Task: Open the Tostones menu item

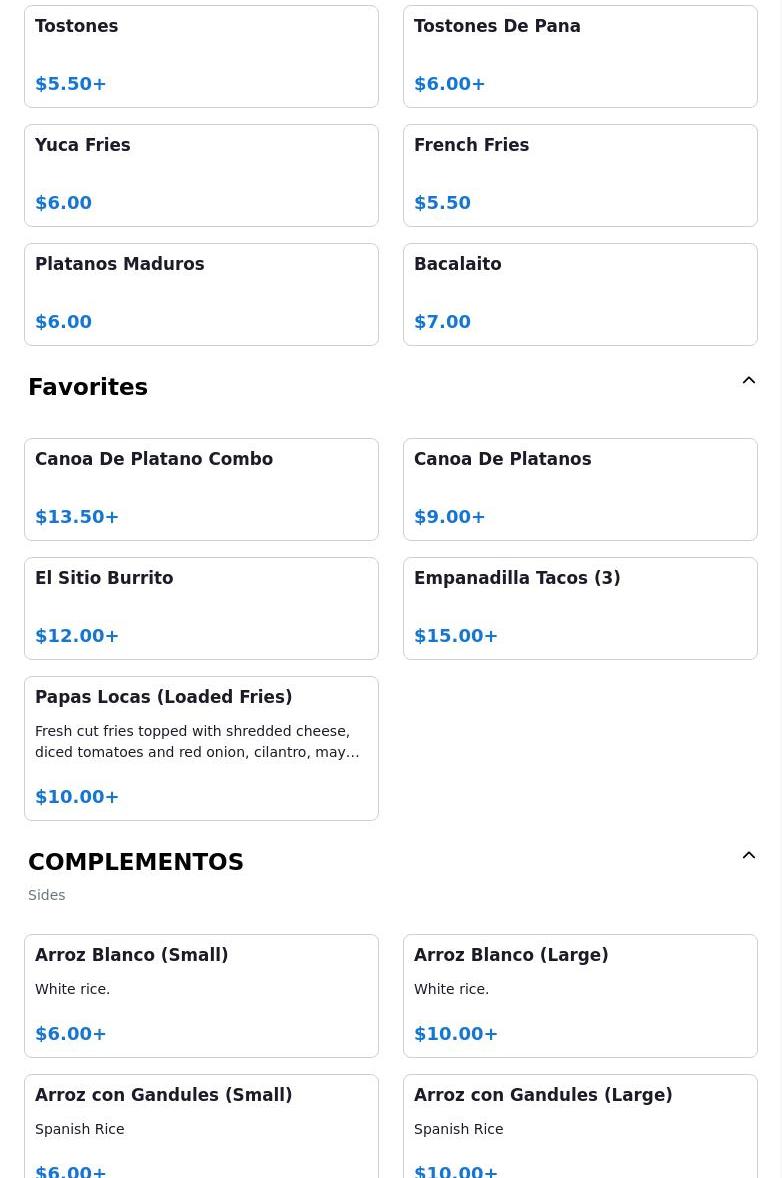Action: [201, 56]
